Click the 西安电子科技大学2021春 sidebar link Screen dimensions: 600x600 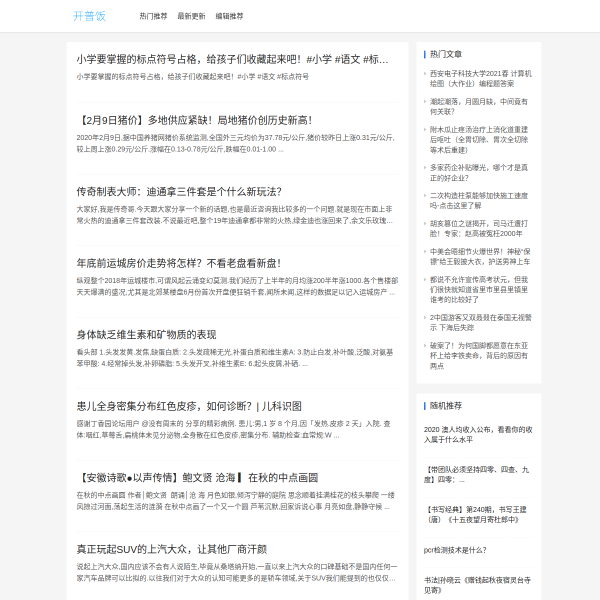point(480,79)
